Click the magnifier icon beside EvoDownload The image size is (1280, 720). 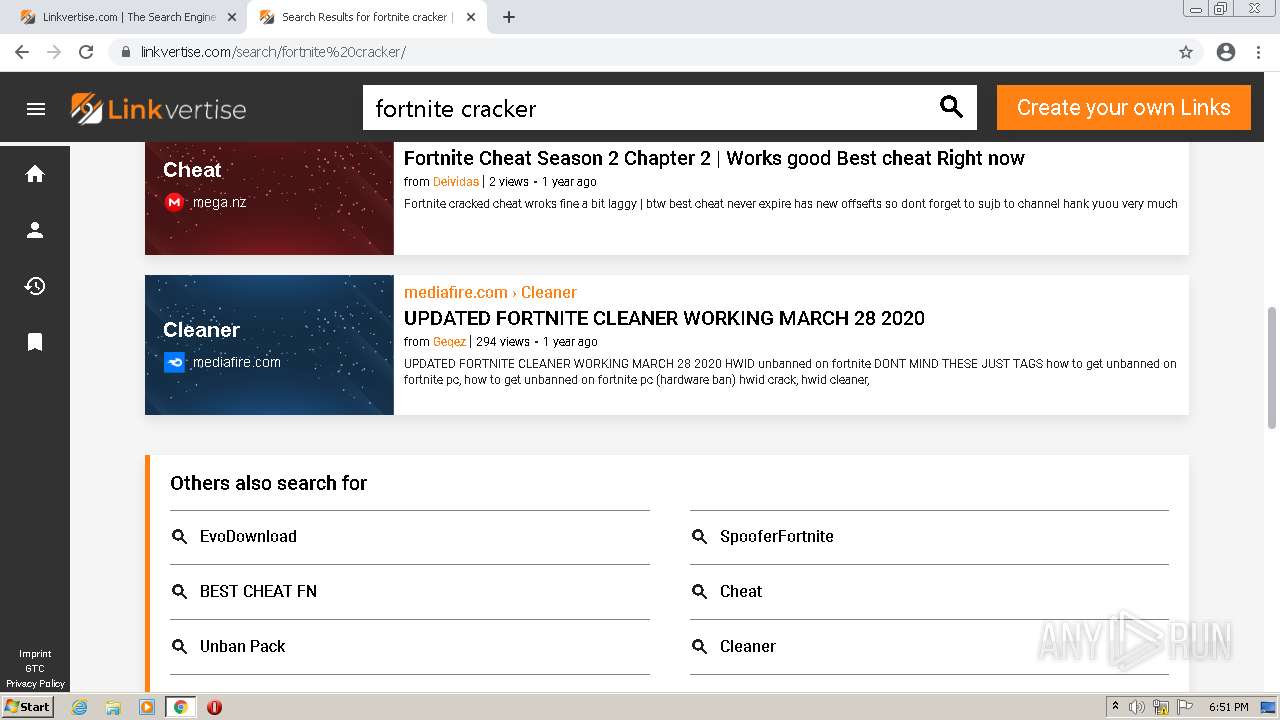click(x=179, y=537)
